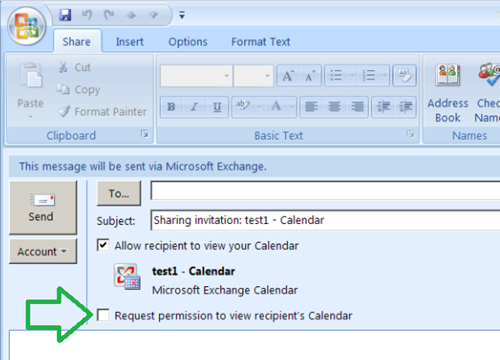Click the Center align text icon
This screenshot has height=360, width=500.
click(334, 107)
